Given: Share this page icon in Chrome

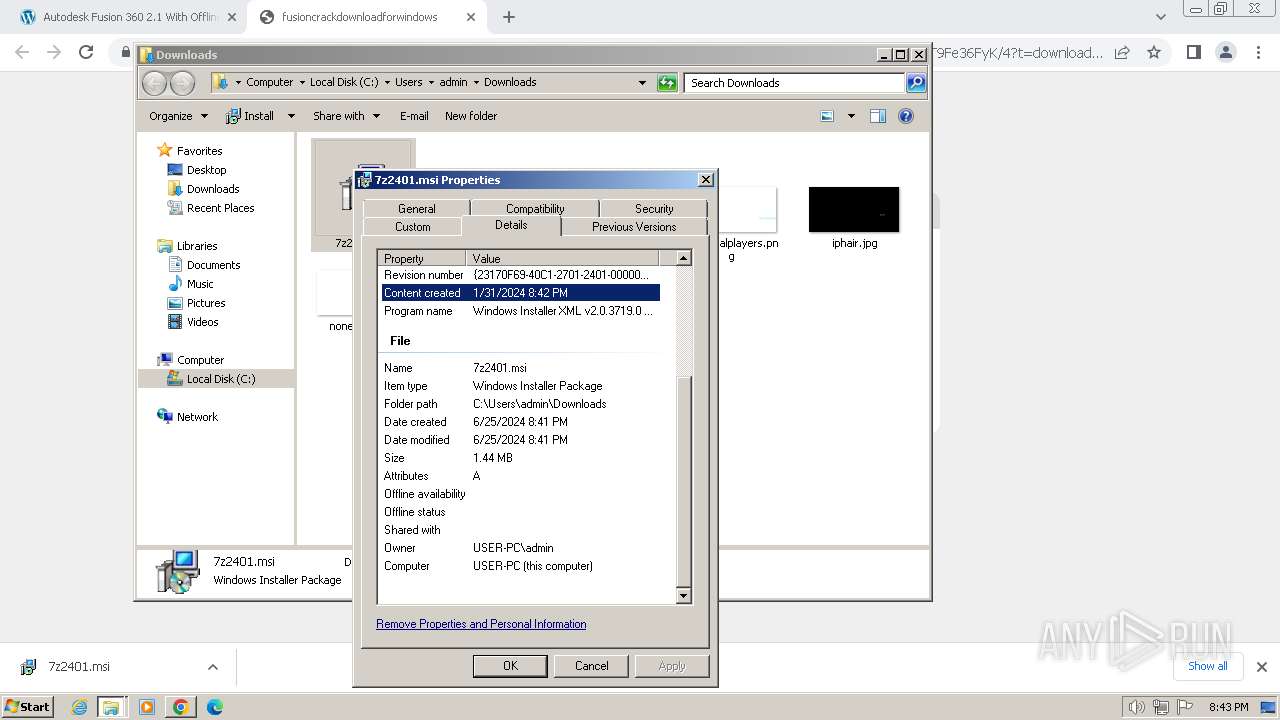Looking at the screenshot, I should click(1122, 52).
